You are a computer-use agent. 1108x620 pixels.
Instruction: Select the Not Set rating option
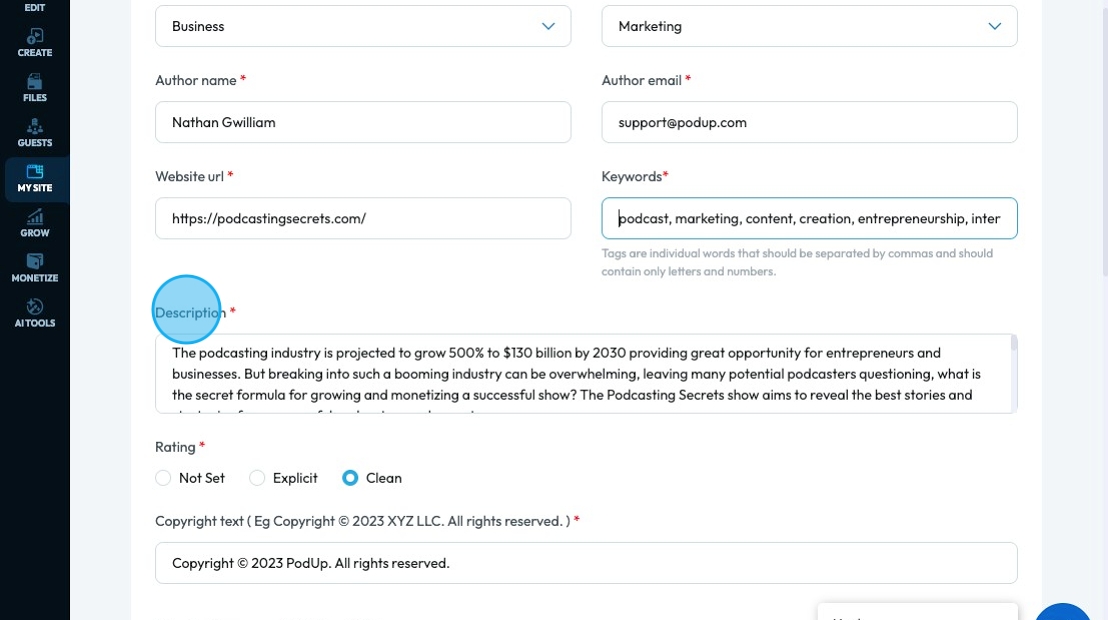(x=164, y=478)
